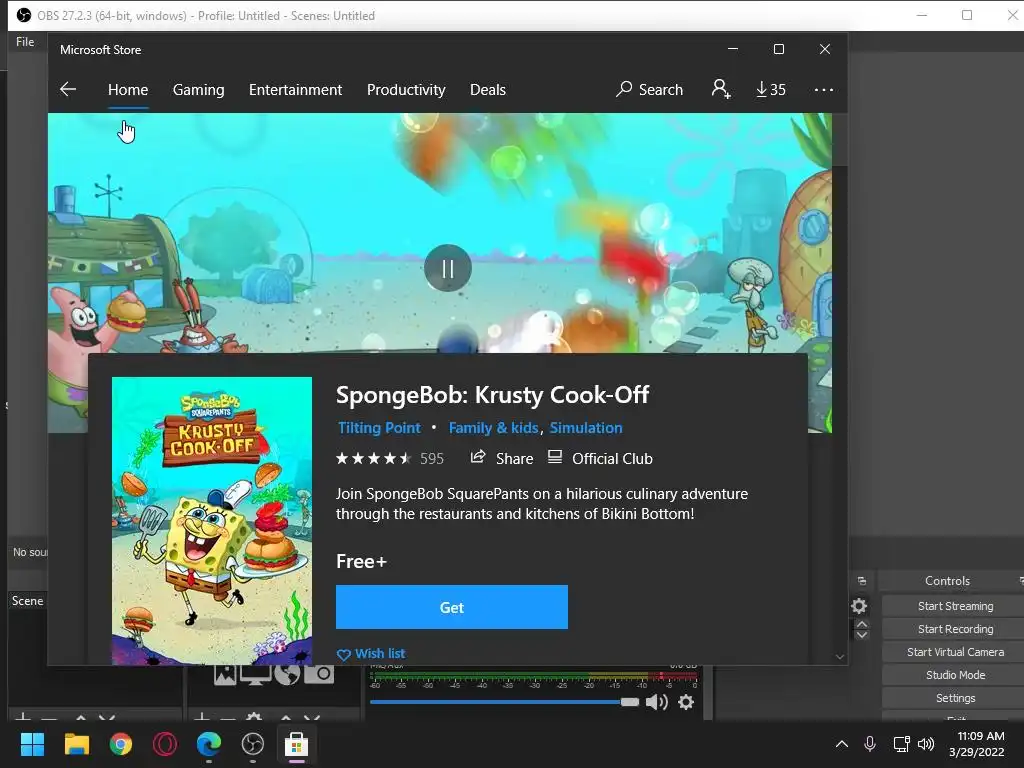Adjust the Mic/Aux volume slider in OBS
The image size is (1024, 768).
504,702
